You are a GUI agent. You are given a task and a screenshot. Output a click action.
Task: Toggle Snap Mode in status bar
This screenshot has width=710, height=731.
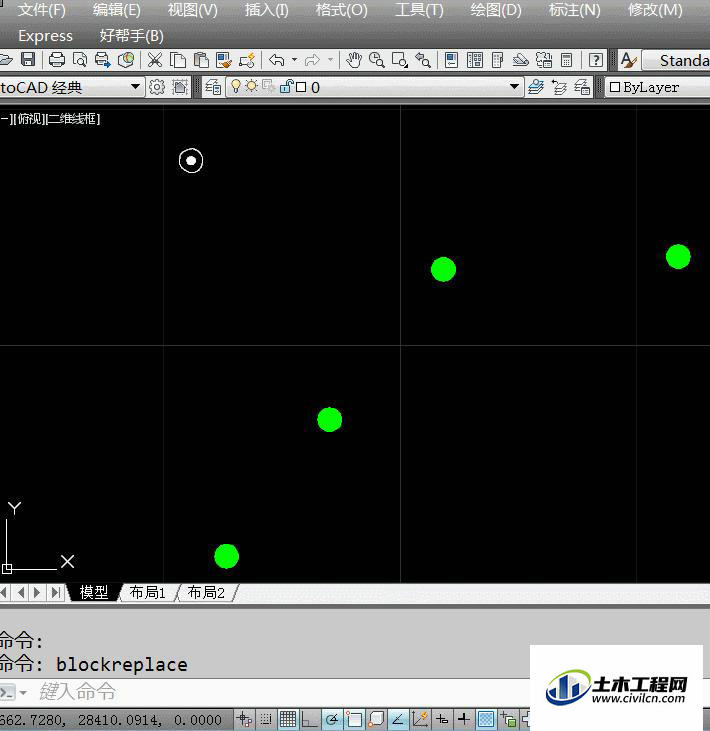[x=266, y=719]
